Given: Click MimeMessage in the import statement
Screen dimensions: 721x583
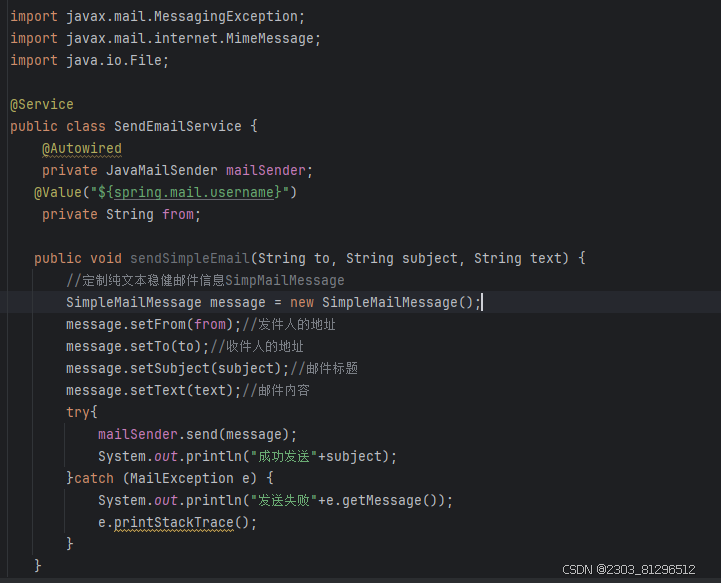Looking at the screenshot, I should [x=269, y=39].
